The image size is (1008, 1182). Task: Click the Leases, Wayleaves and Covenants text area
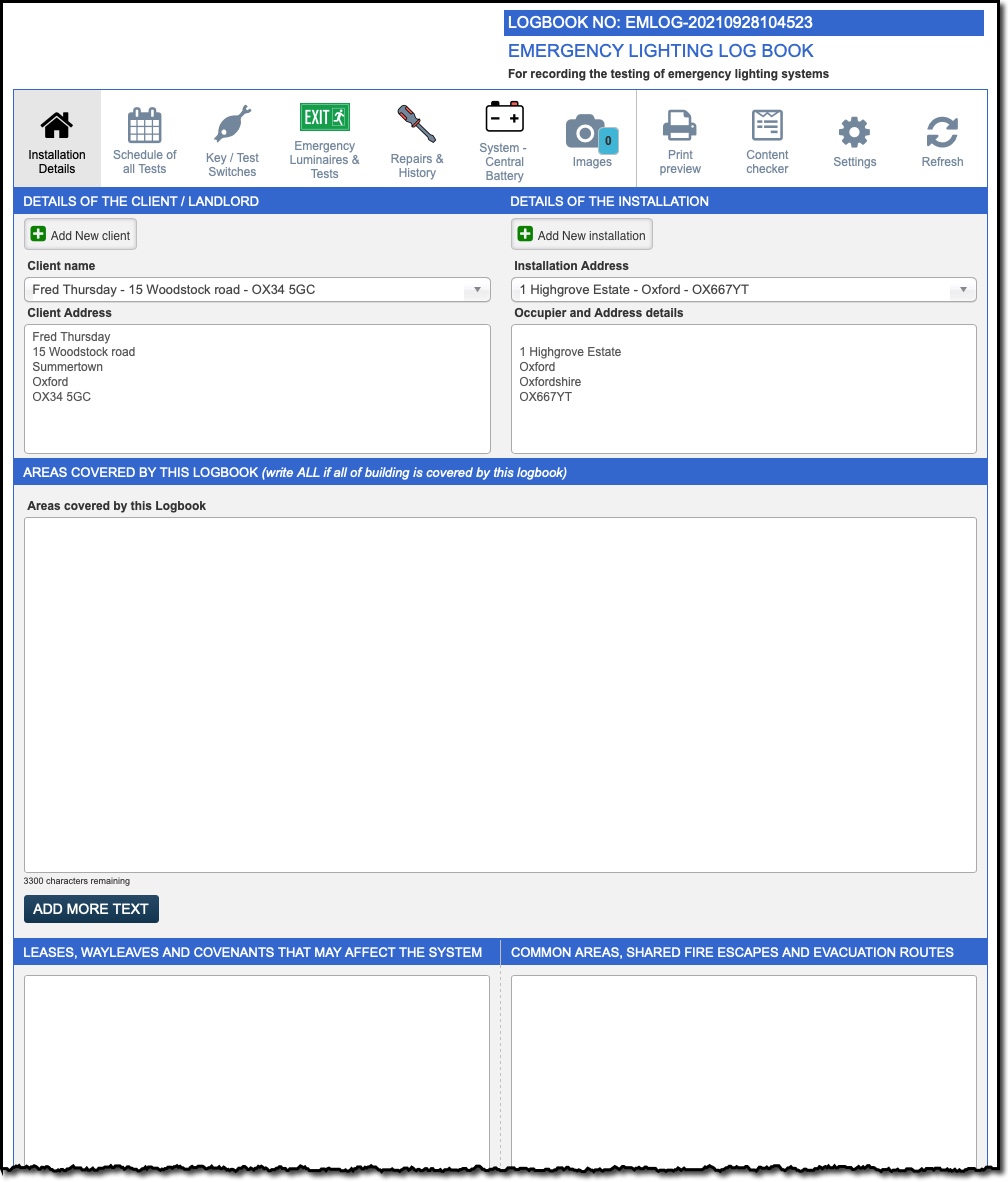(x=256, y=1070)
